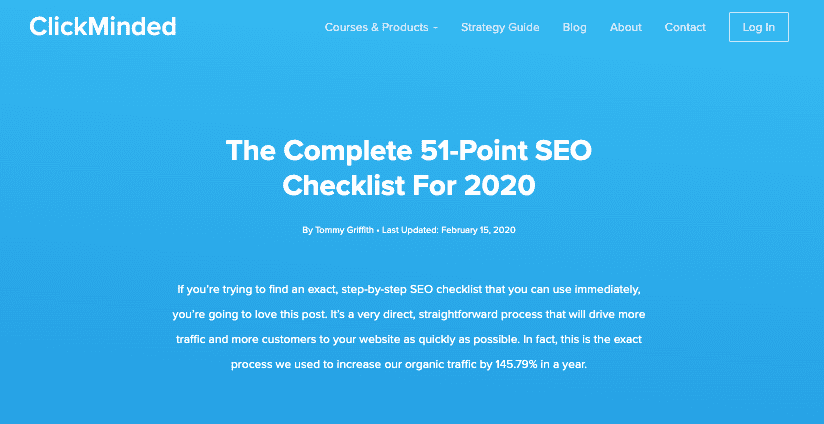This screenshot has height=424, width=824.
Task: Click the ClickMinded logo
Action: coord(102,26)
